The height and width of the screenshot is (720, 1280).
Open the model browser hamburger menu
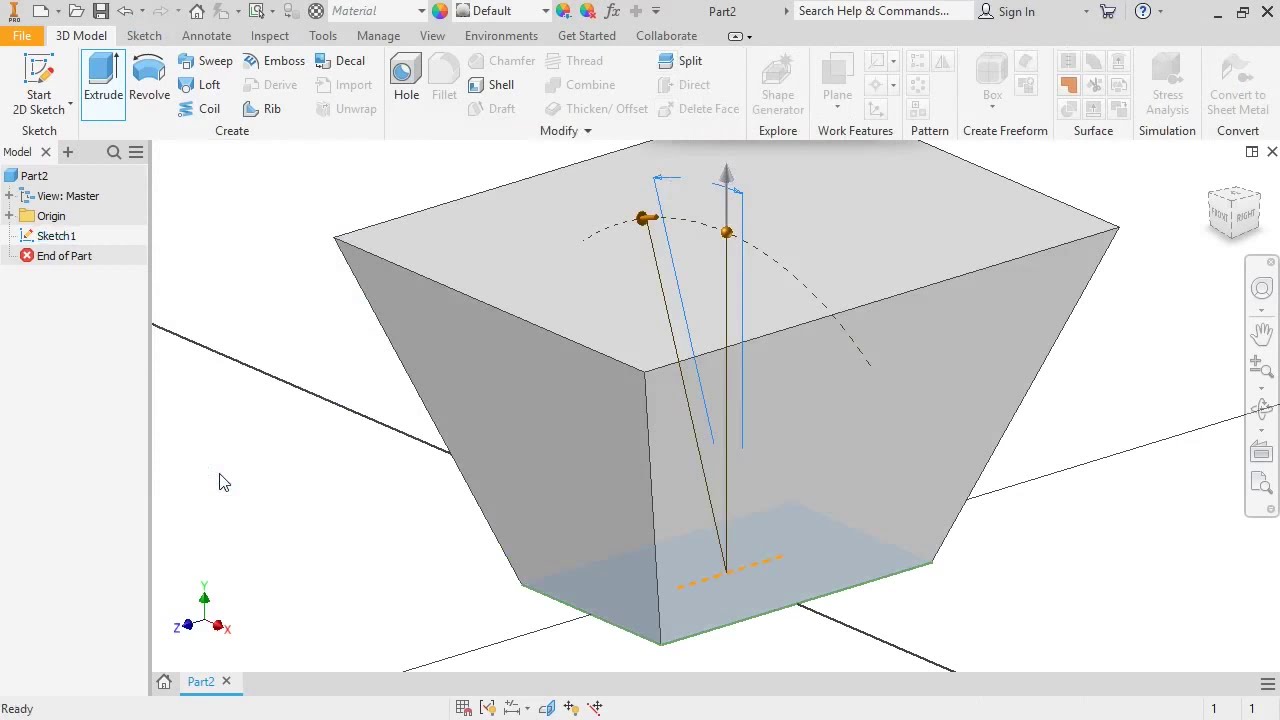136,152
